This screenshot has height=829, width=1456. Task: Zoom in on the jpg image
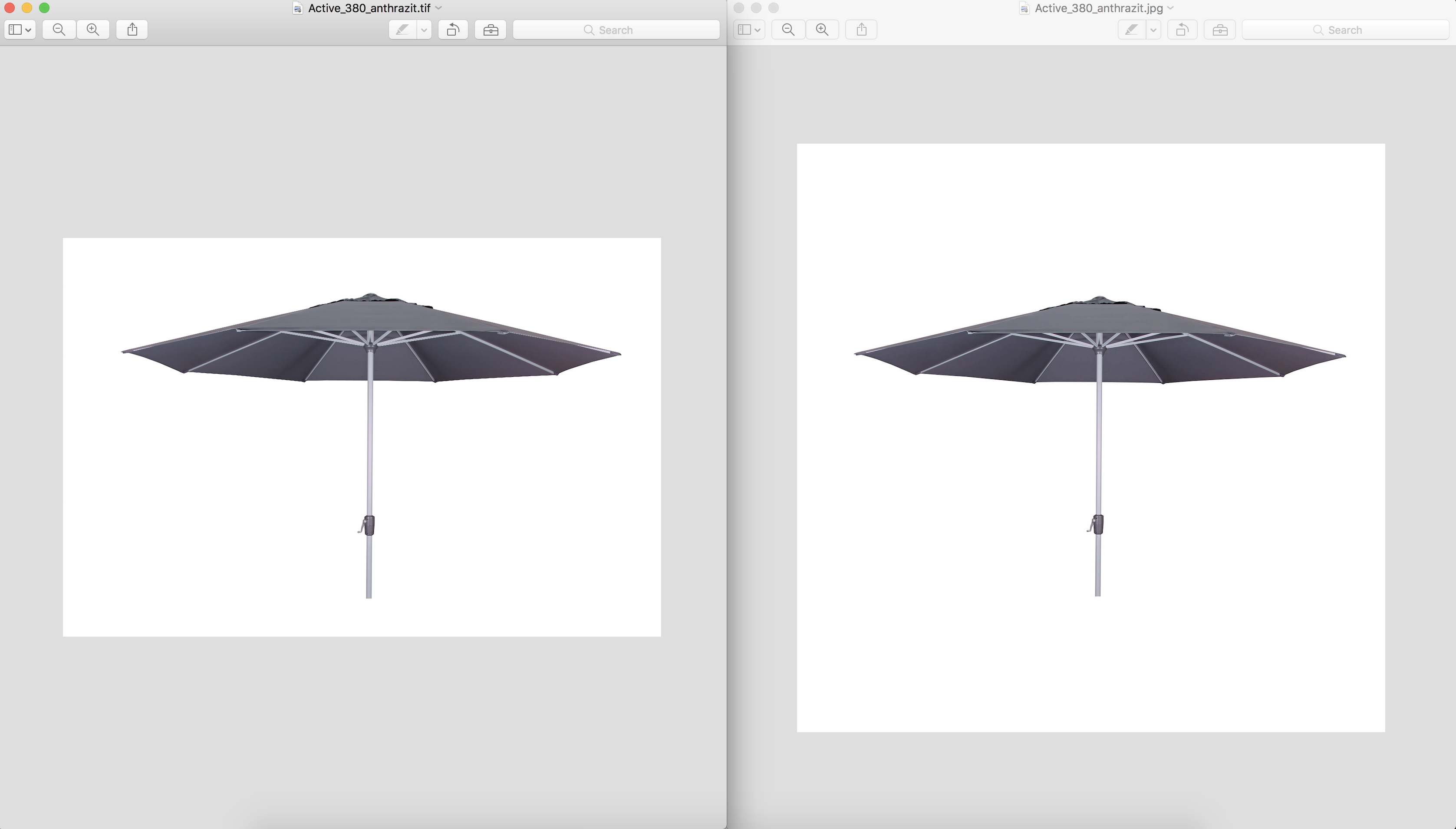click(822, 30)
